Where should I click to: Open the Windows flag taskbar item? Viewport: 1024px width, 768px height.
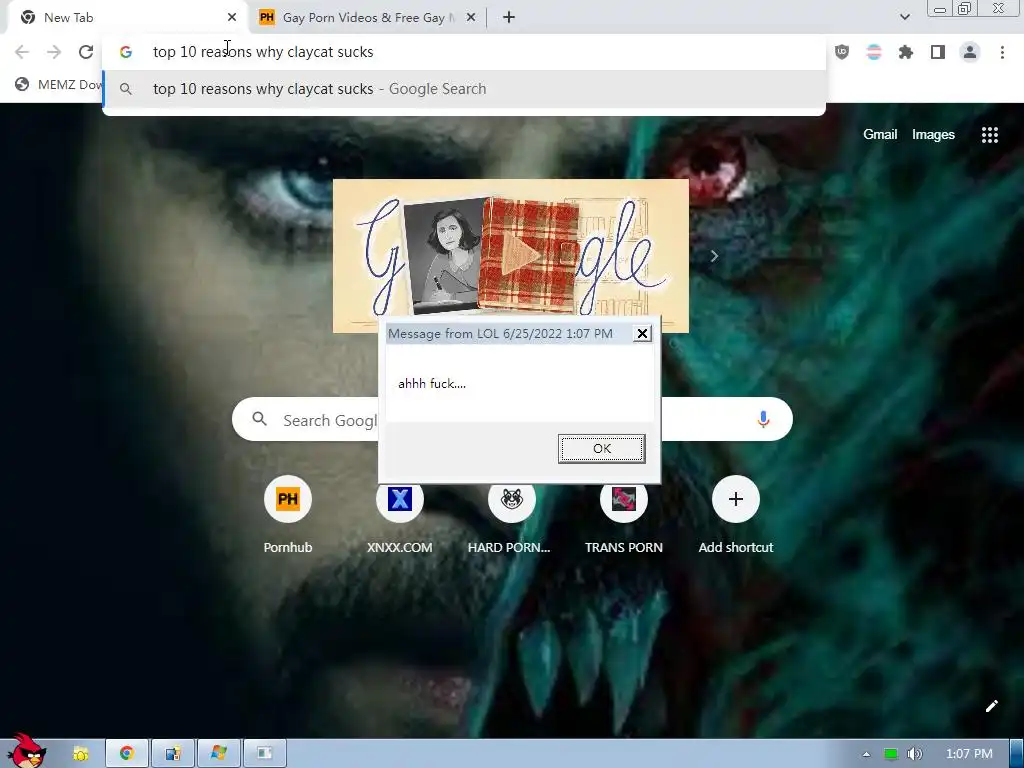(219, 754)
